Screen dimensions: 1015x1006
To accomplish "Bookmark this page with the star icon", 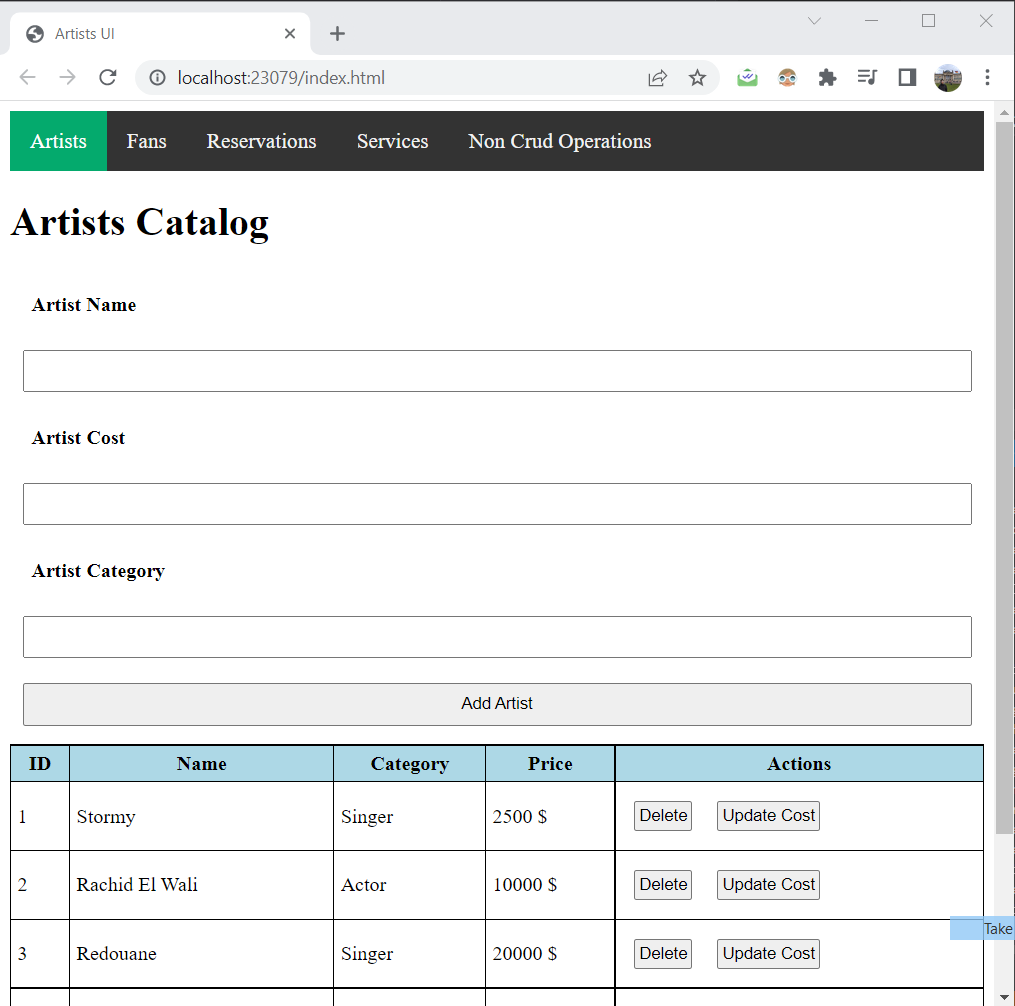I will 697,78.
